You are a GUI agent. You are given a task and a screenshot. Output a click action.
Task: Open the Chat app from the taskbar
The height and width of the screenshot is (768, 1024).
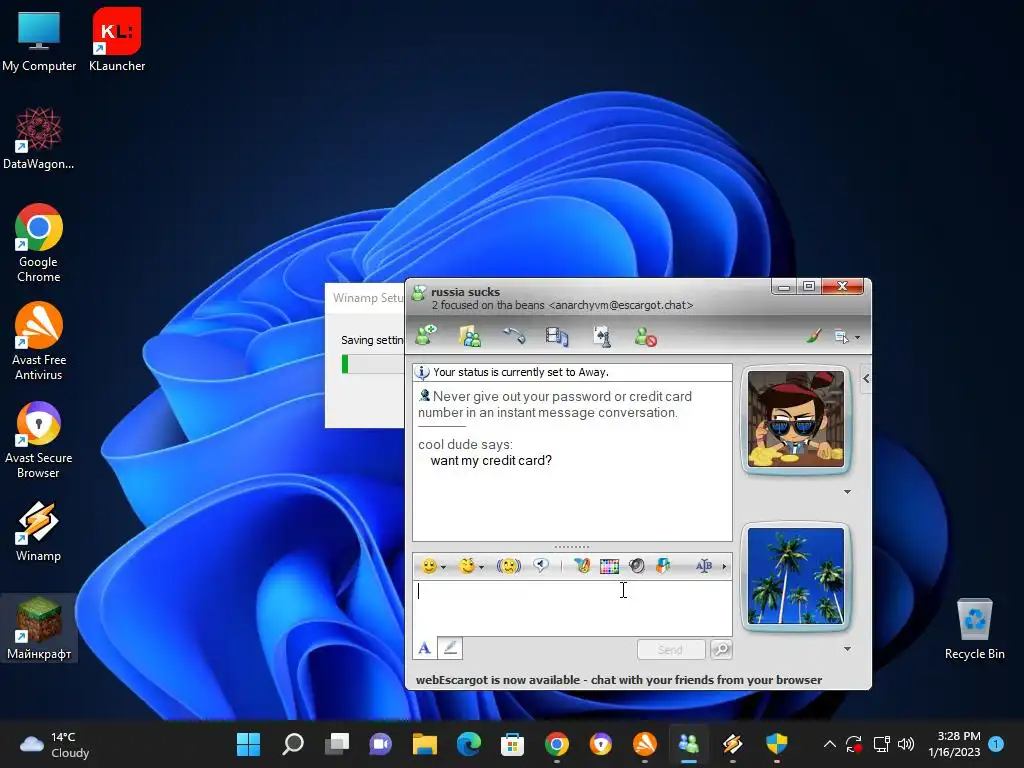(x=381, y=743)
